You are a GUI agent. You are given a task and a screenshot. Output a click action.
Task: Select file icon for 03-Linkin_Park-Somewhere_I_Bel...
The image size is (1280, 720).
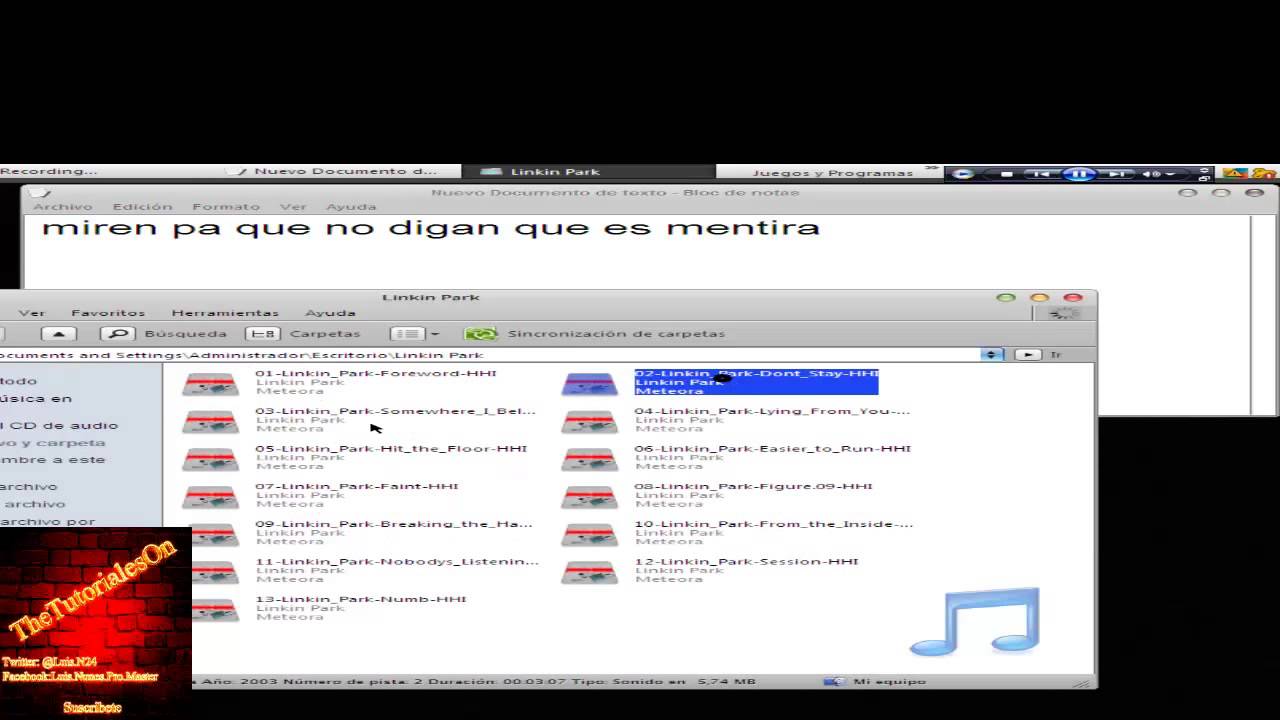[x=210, y=422]
